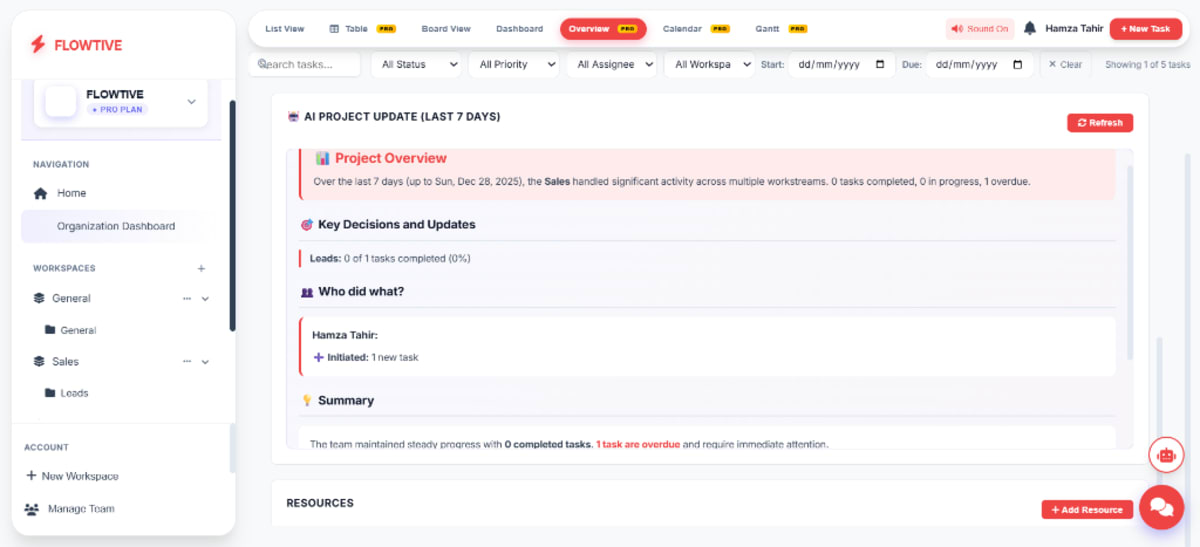Switch to List View tab
Screen dimensions: 1200x547
point(285,29)
